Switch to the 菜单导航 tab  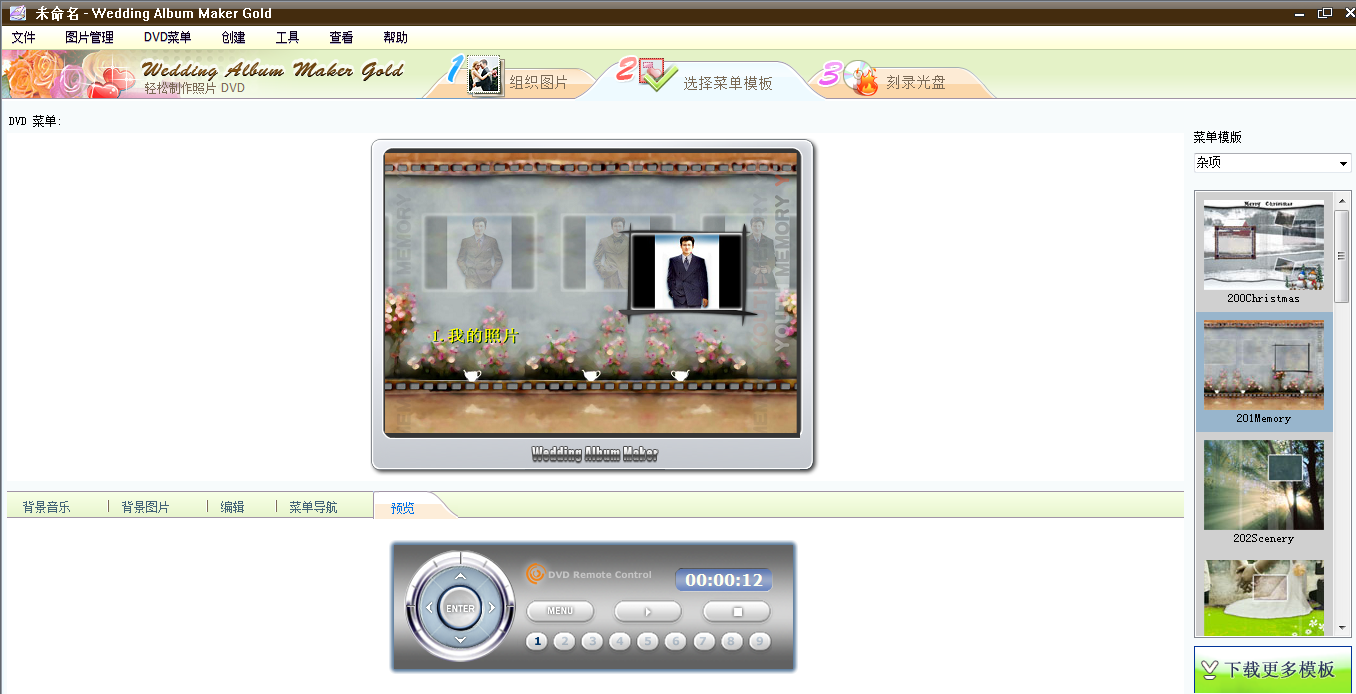click(x=313, y=507)
